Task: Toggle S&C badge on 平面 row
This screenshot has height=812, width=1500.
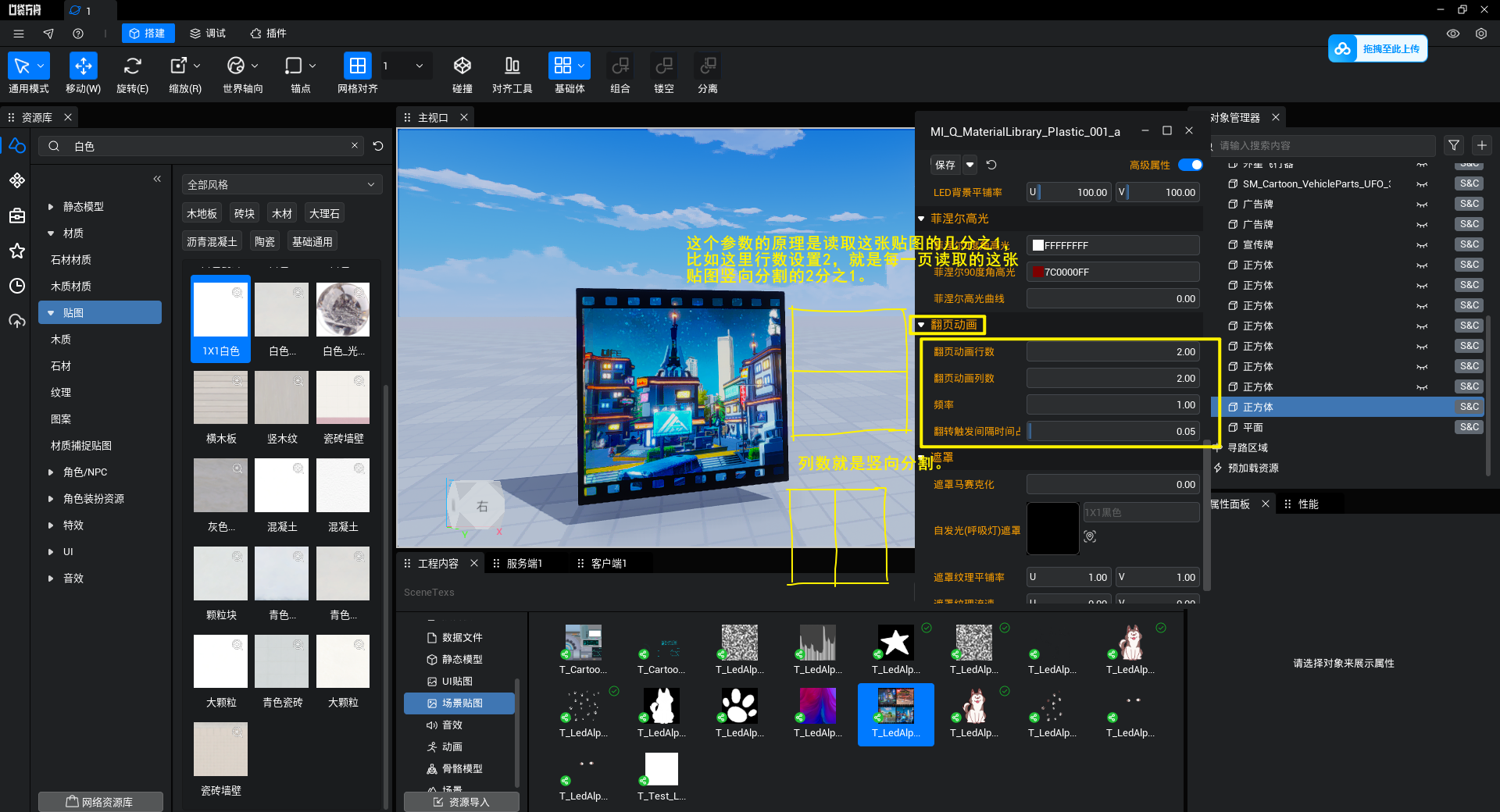Action: (x=1469, y=427)
